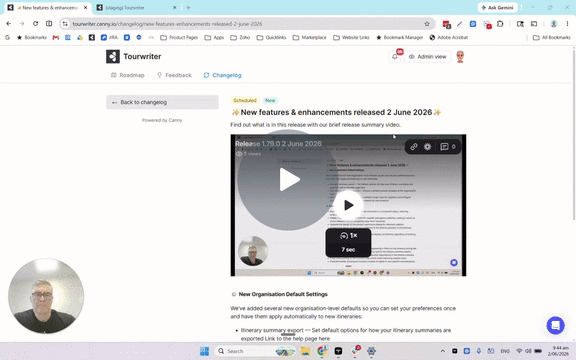
Task: Open the Windows Start menu
Action: click(x=204, y=351)
